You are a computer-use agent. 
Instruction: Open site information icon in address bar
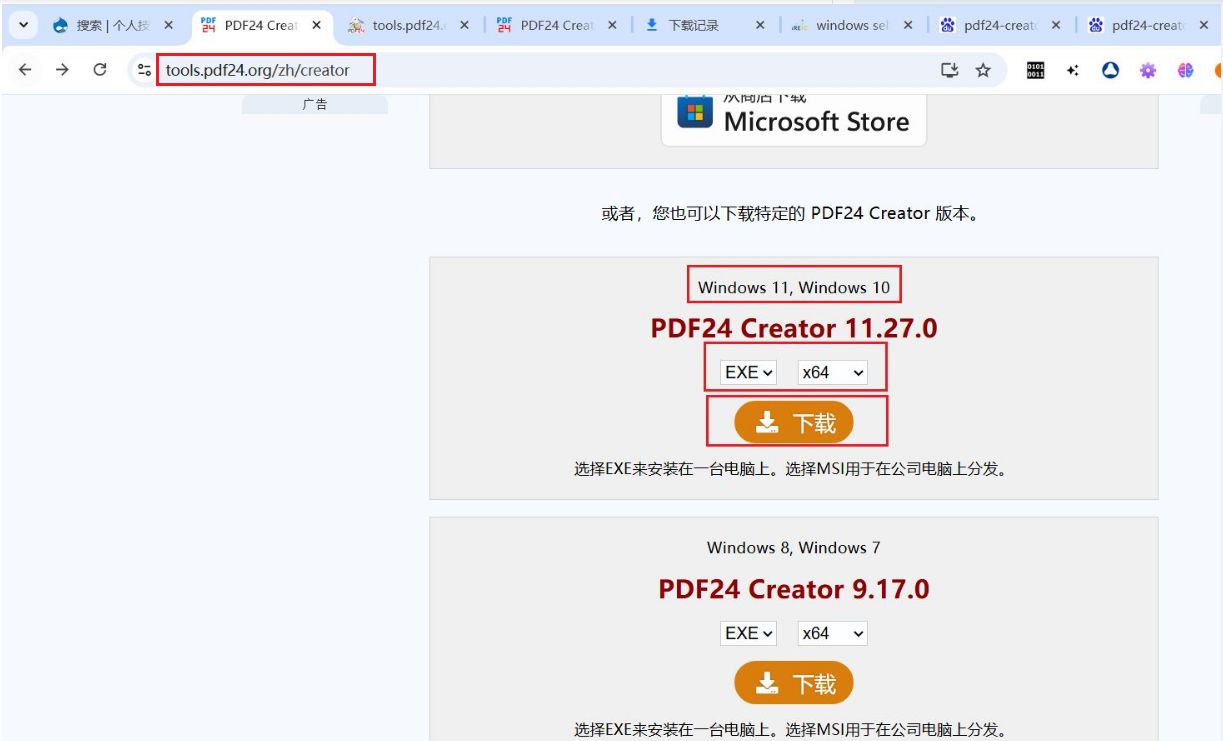point(145,70)
